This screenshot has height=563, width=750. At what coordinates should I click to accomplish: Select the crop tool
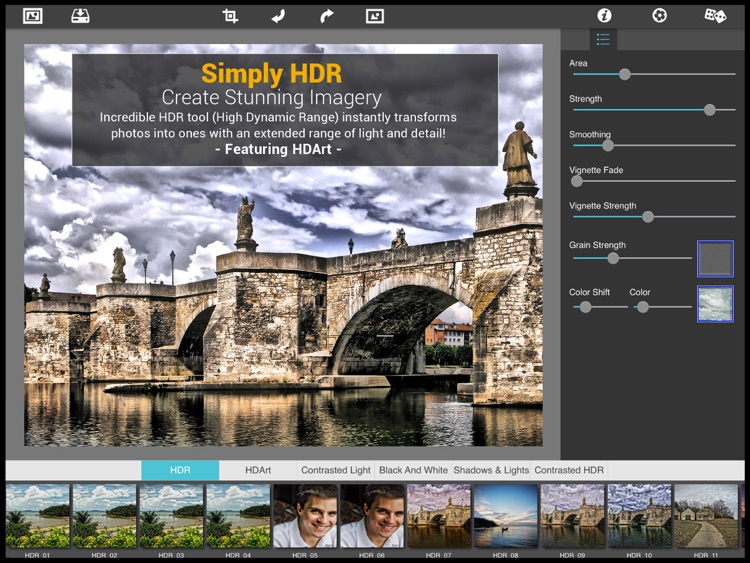click(230, 16)
